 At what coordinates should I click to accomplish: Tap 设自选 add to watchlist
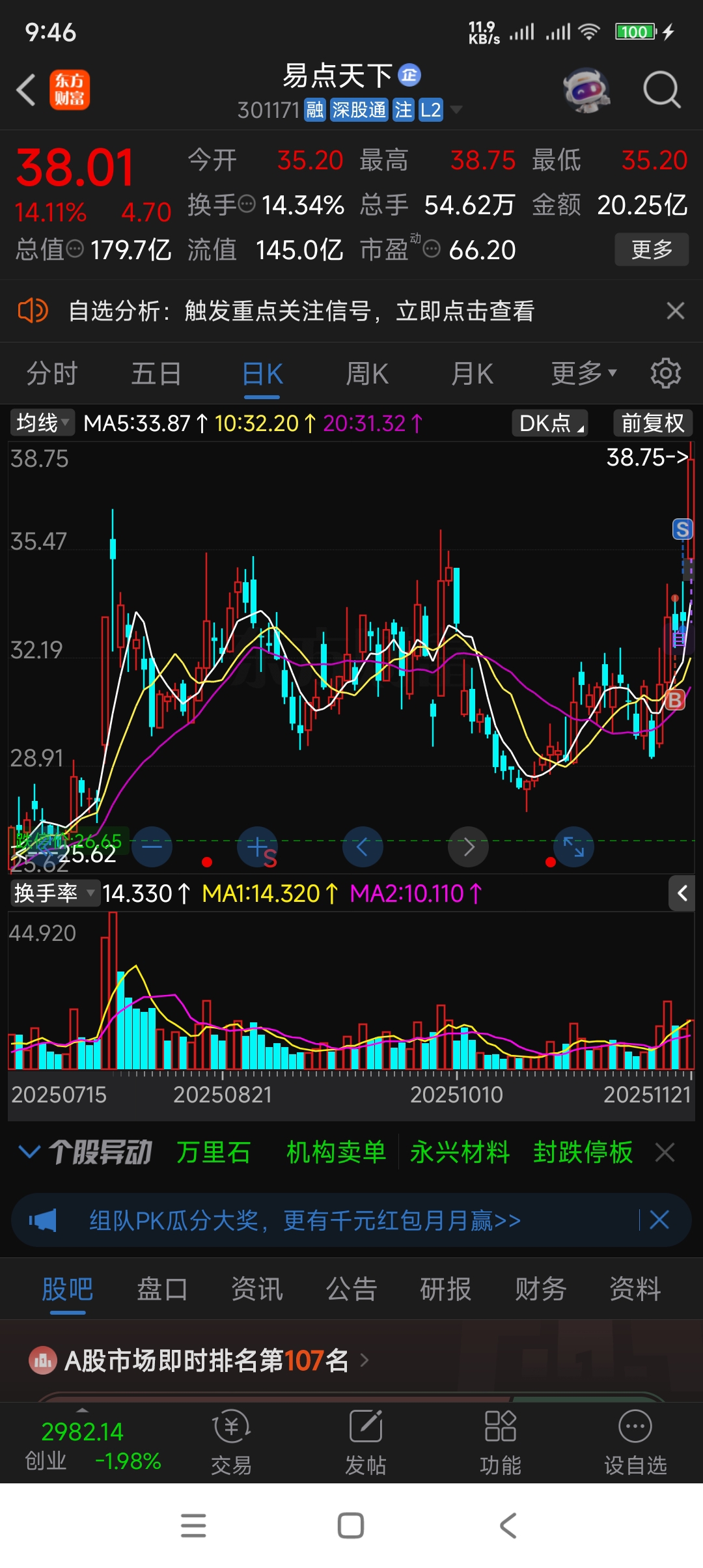[x=635, y=1441]
